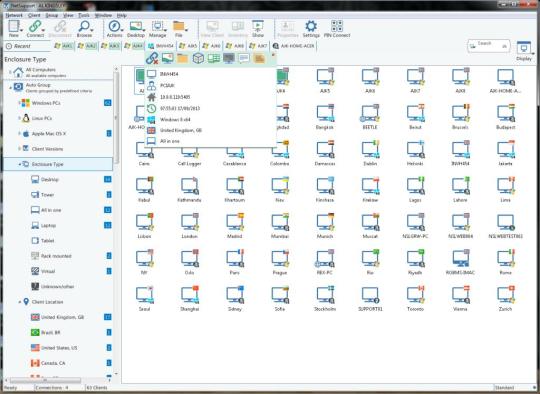This screenshot has height=394, width=540.
Task: Select the Paris client icon
Action: click(x=235, y=259)
